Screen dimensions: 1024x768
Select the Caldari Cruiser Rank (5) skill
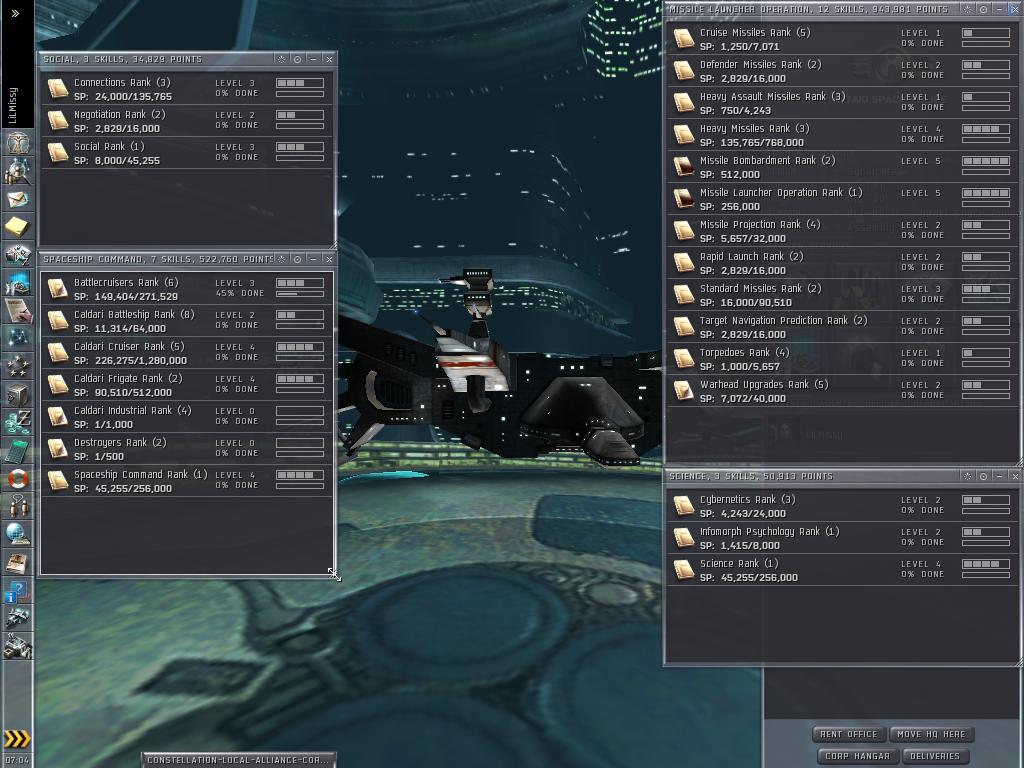coord(187,353)
